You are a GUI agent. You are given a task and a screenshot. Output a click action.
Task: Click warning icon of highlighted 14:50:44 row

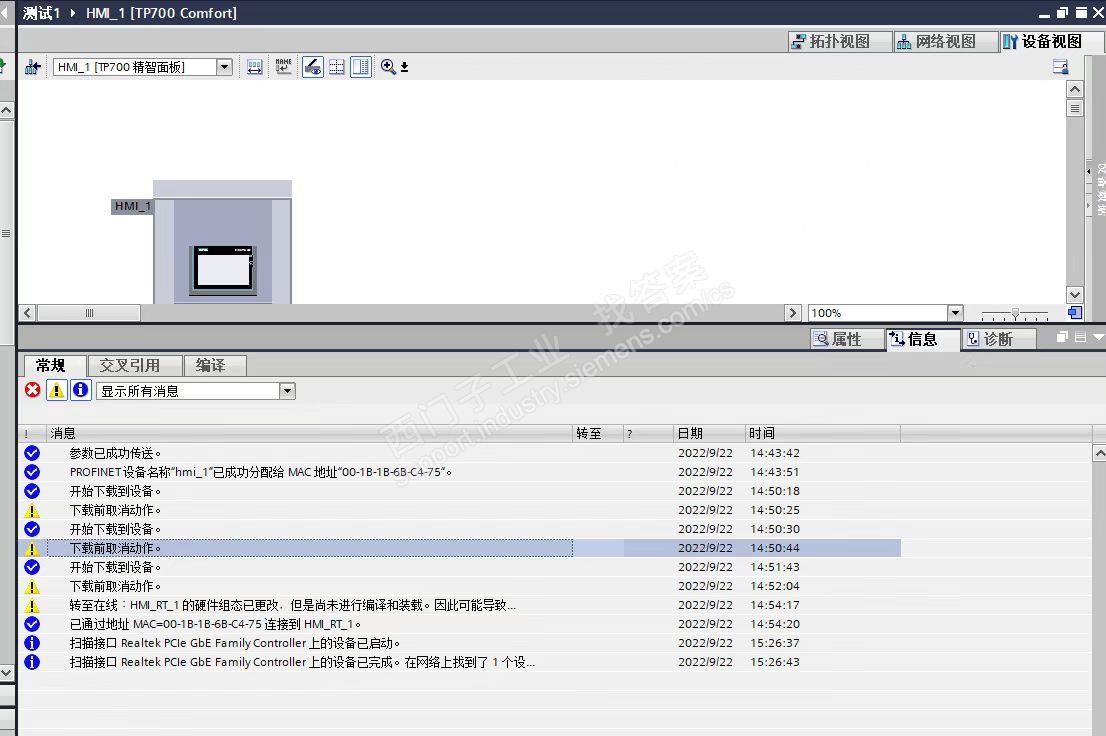(32, 548)
